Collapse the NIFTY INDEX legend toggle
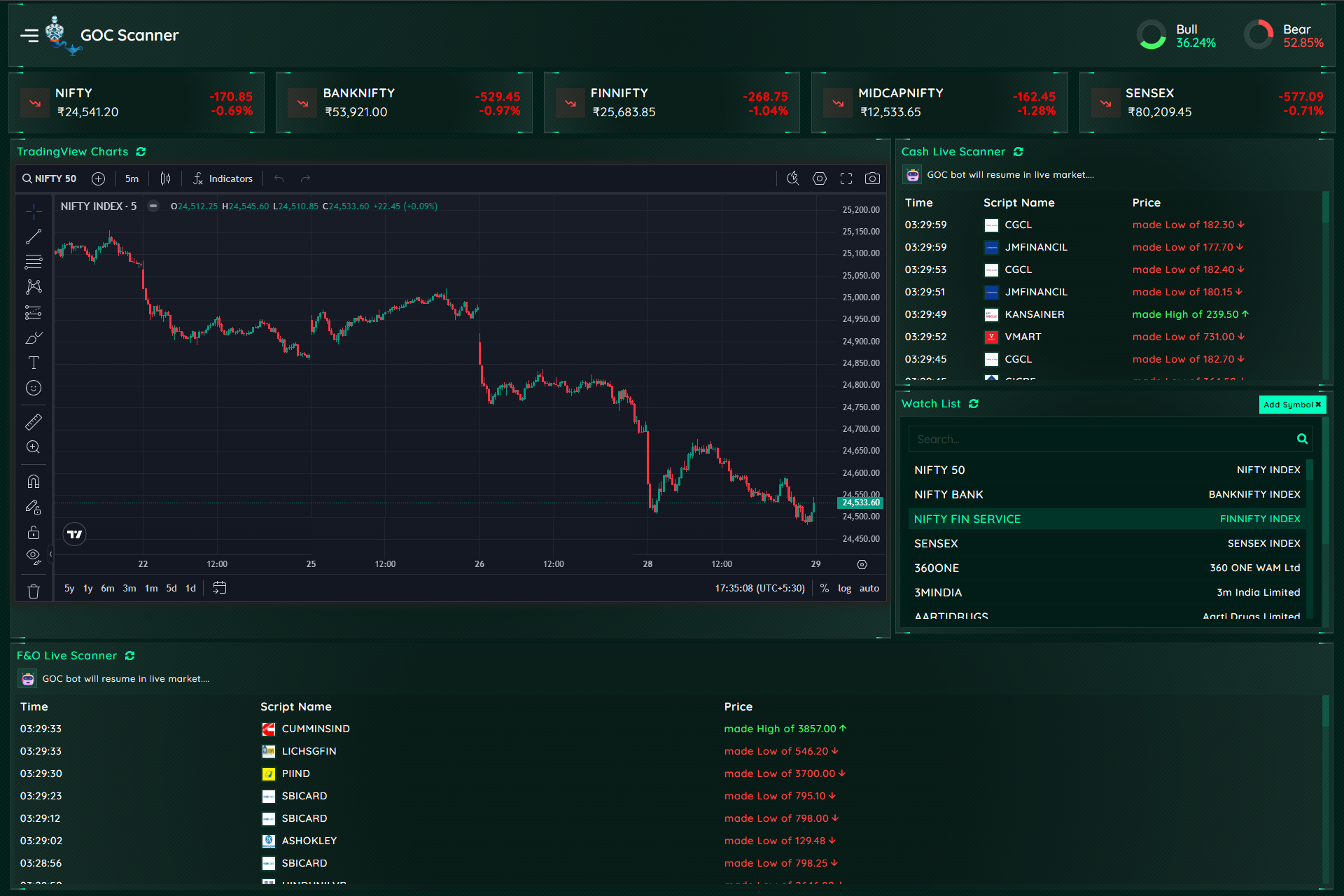This screenshot has height=896, width=1344. [x=153, y=206]
